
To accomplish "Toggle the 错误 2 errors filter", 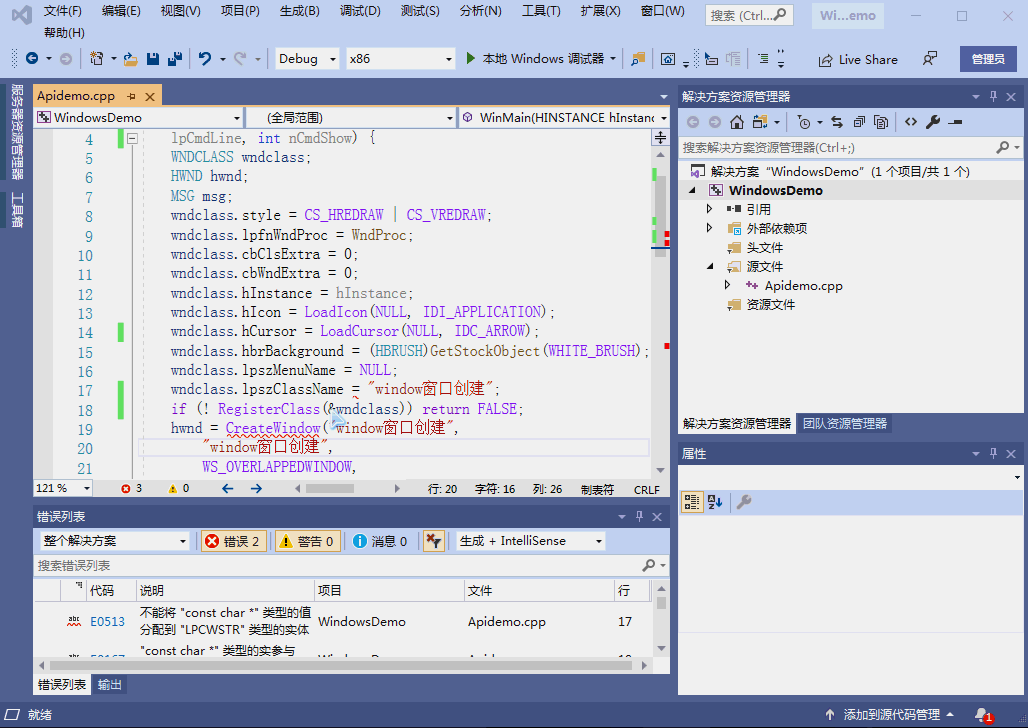I will coord(232,541).
